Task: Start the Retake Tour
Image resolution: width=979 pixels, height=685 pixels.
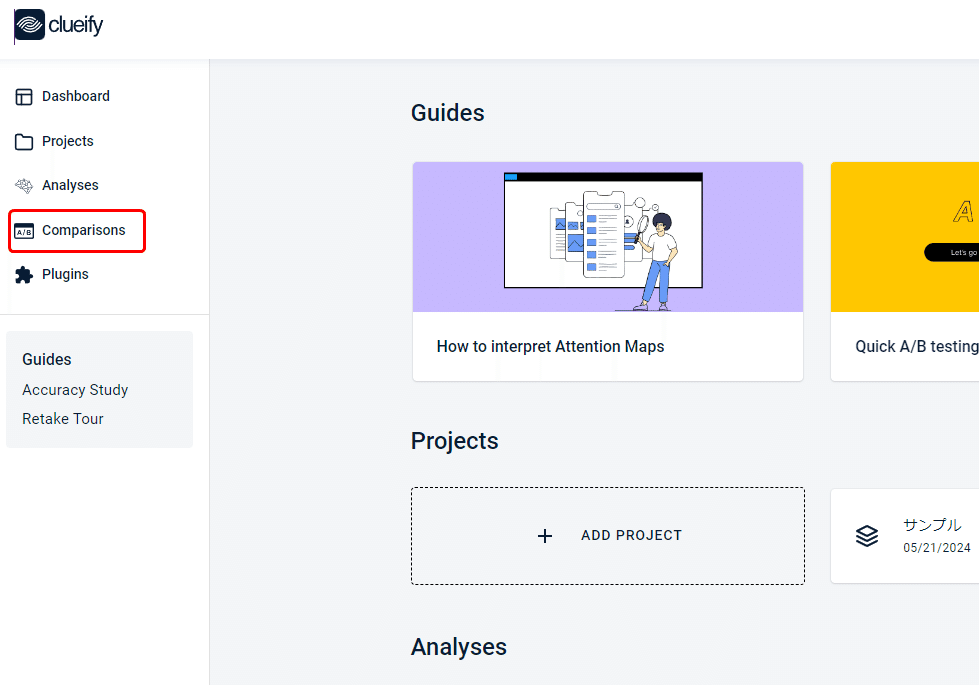Action: pyautogui.click(x=62, y=418)
